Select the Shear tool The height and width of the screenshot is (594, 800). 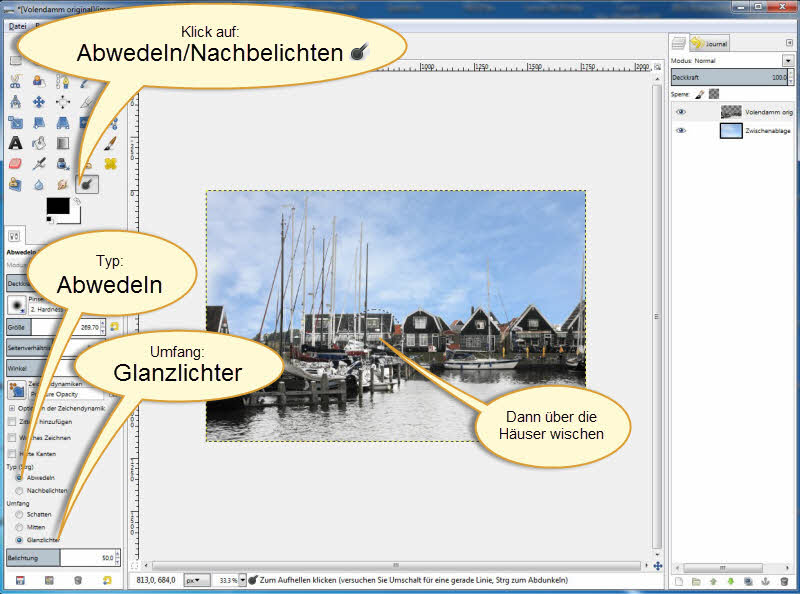click(x=39, y=122)
